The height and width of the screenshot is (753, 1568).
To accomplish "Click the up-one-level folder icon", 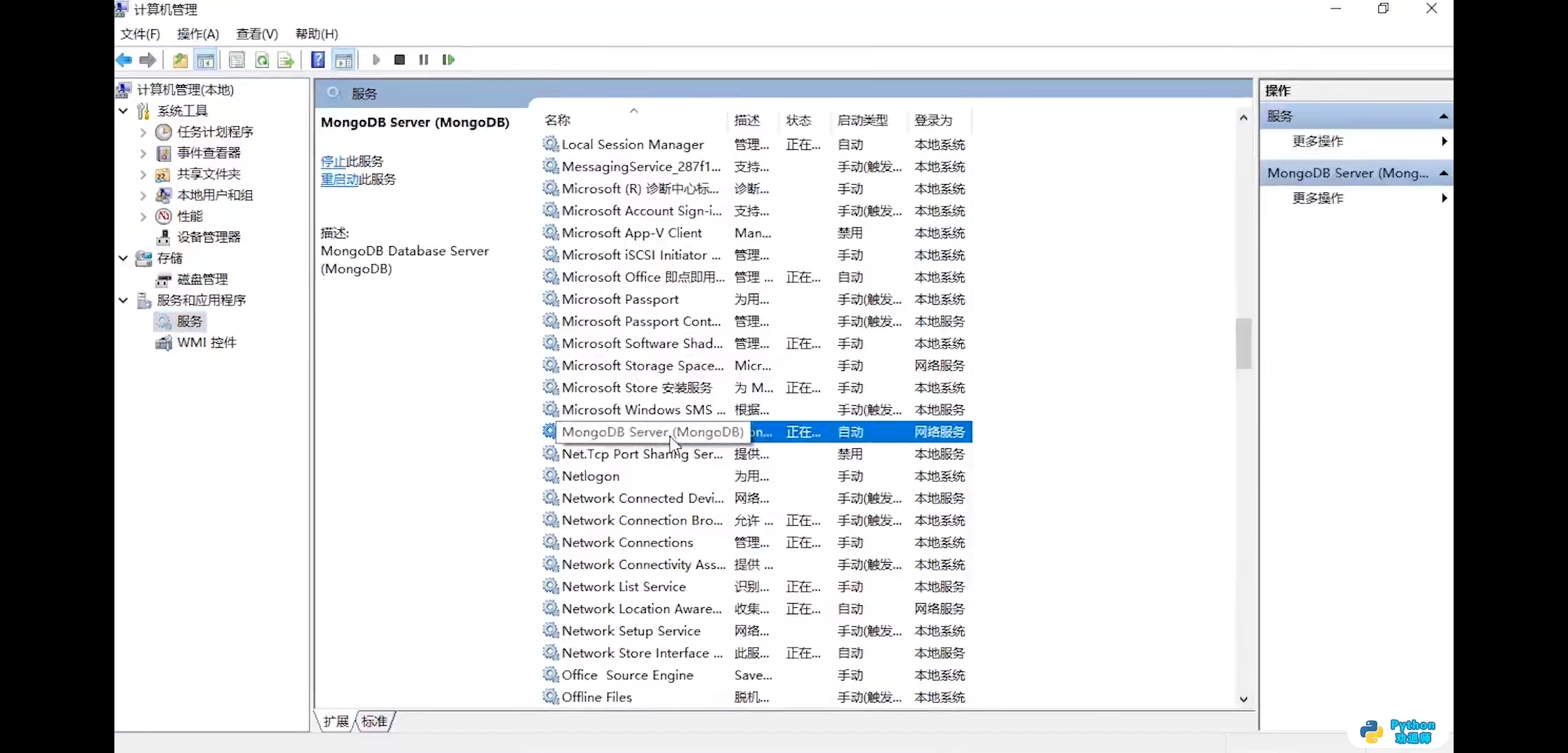I will click(x=180, y=60).
